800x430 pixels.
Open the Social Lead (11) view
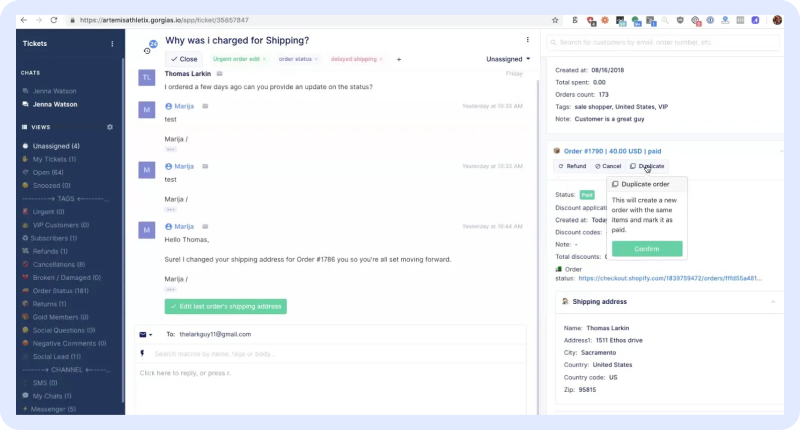[57, 357]
